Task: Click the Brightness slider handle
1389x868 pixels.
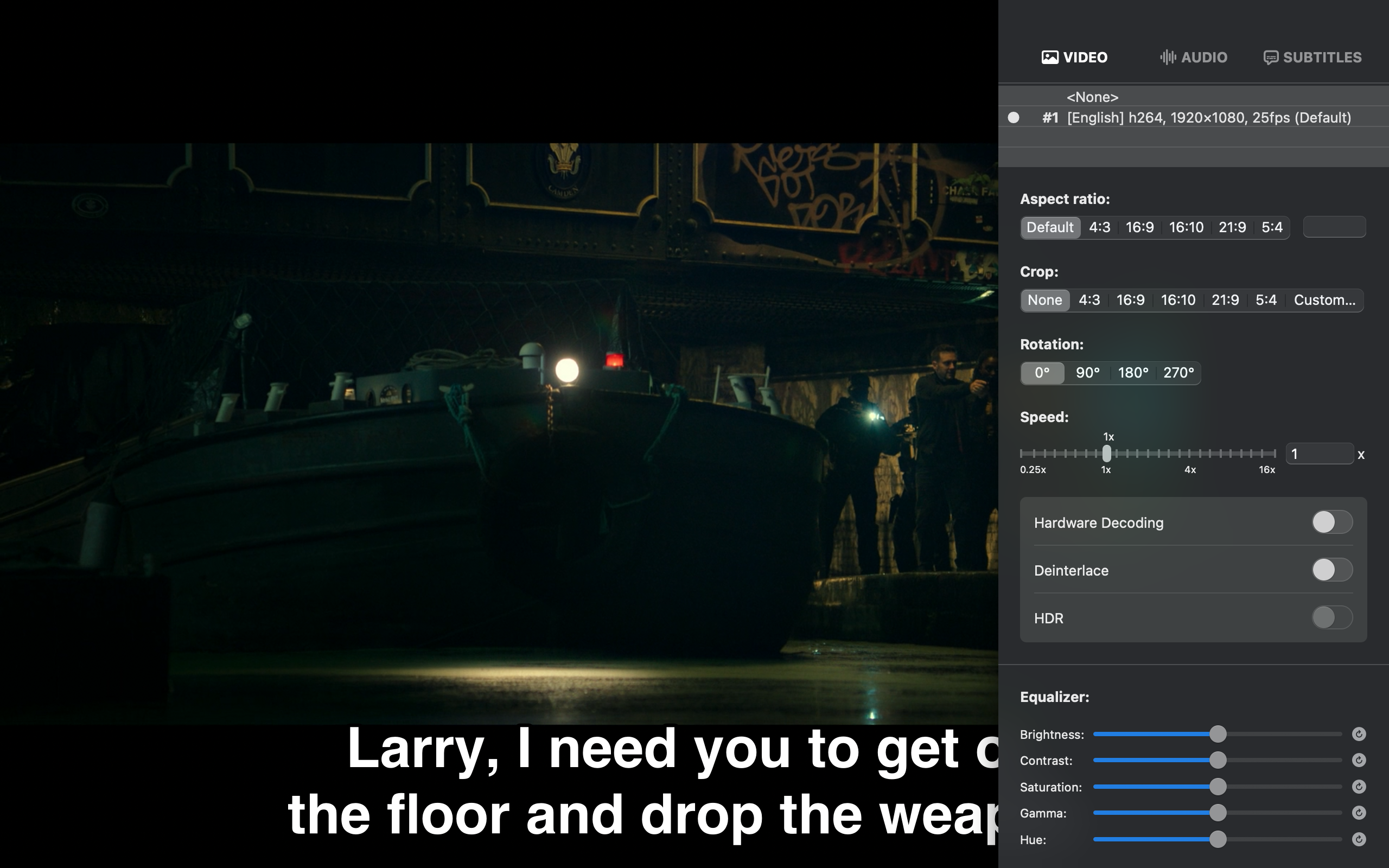Action: pos(1218,734)
